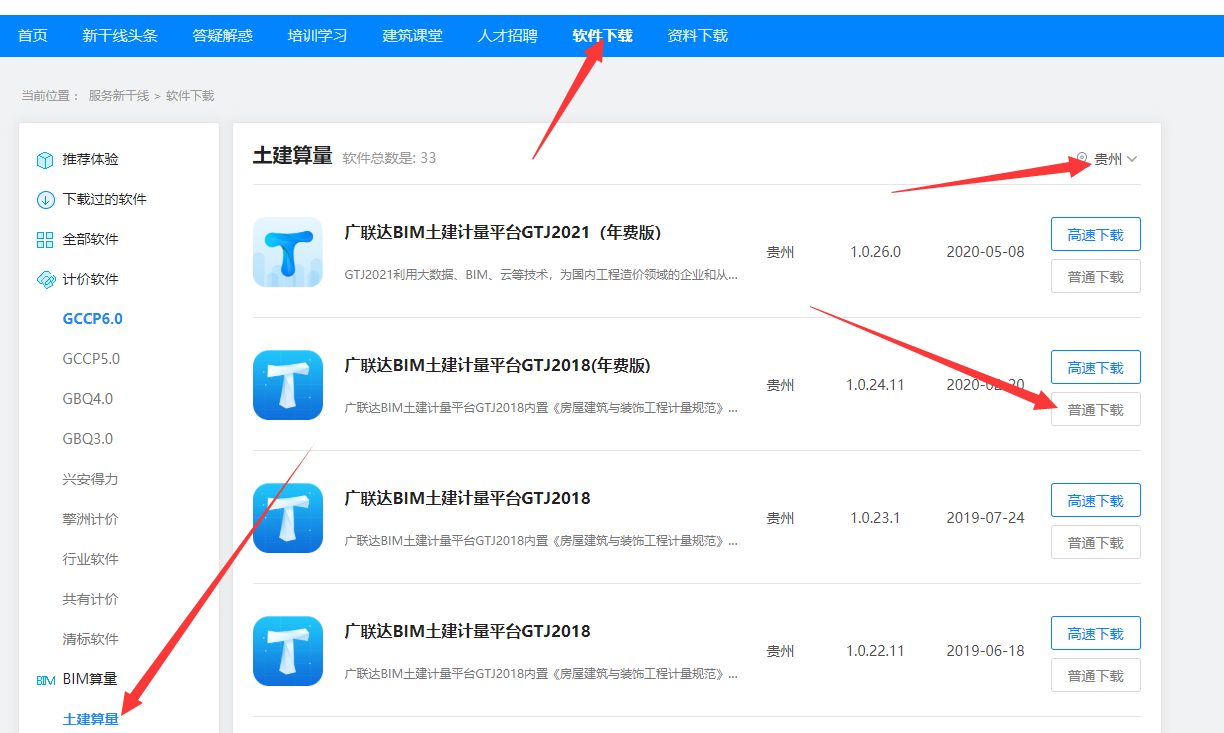The image size is (1224, 733).
Task: Open the 资料下载 nav tab
Action: point(697,36)
